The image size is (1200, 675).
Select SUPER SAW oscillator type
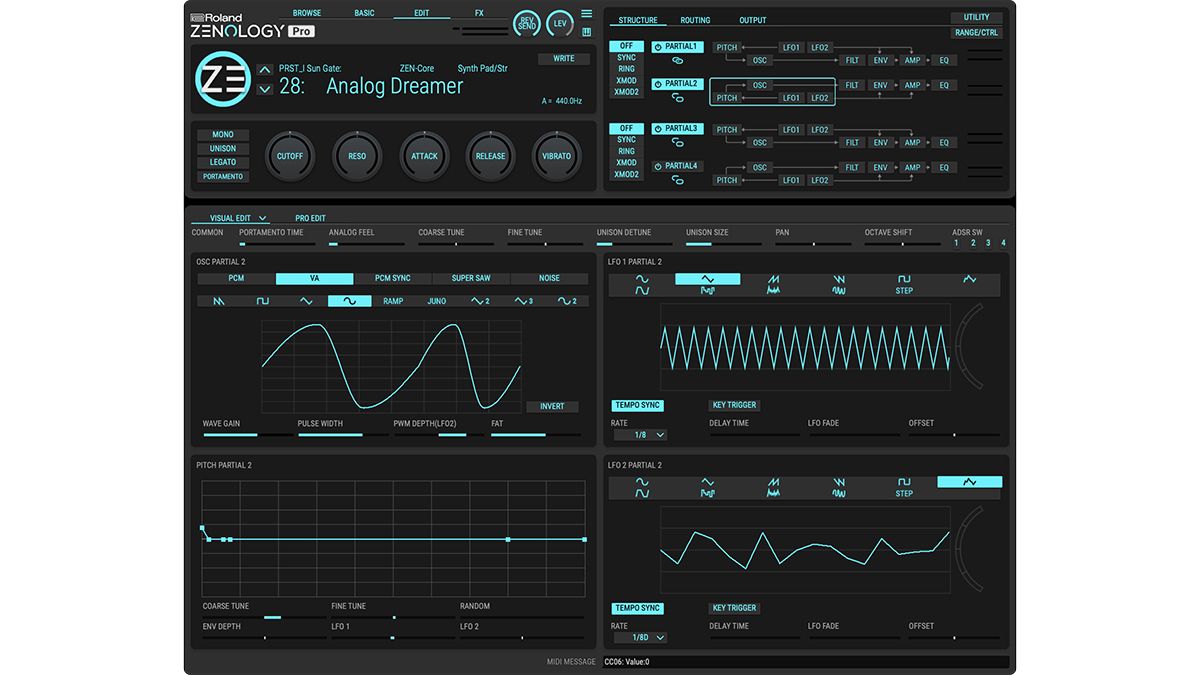click(471, 278)
